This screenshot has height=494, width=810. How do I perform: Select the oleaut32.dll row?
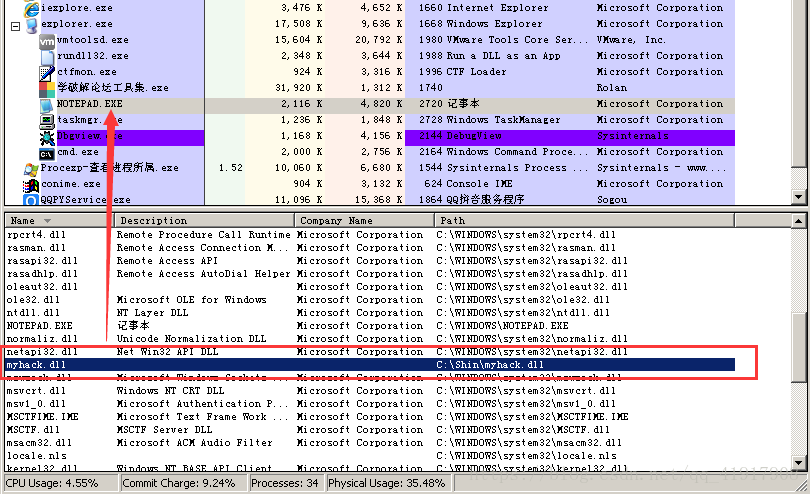point(369,287)
